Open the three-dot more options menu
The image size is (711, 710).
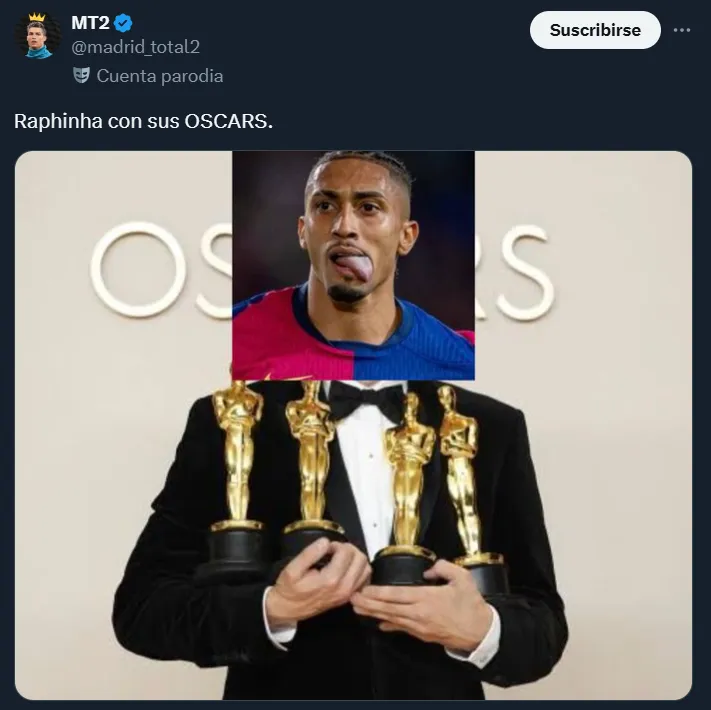[x=682, y=30]
